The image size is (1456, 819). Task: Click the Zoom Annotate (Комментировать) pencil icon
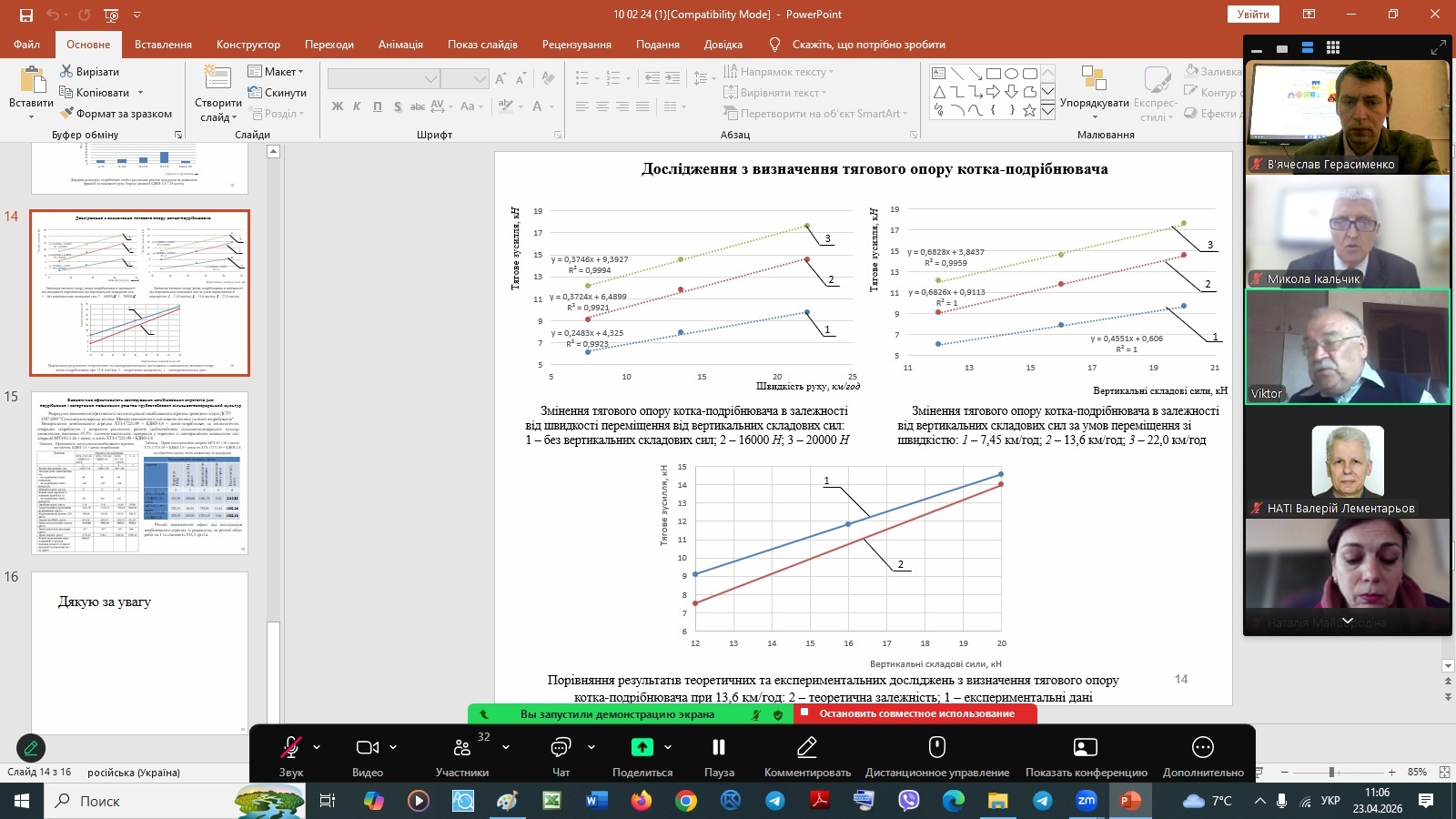(x=806, y=747)
